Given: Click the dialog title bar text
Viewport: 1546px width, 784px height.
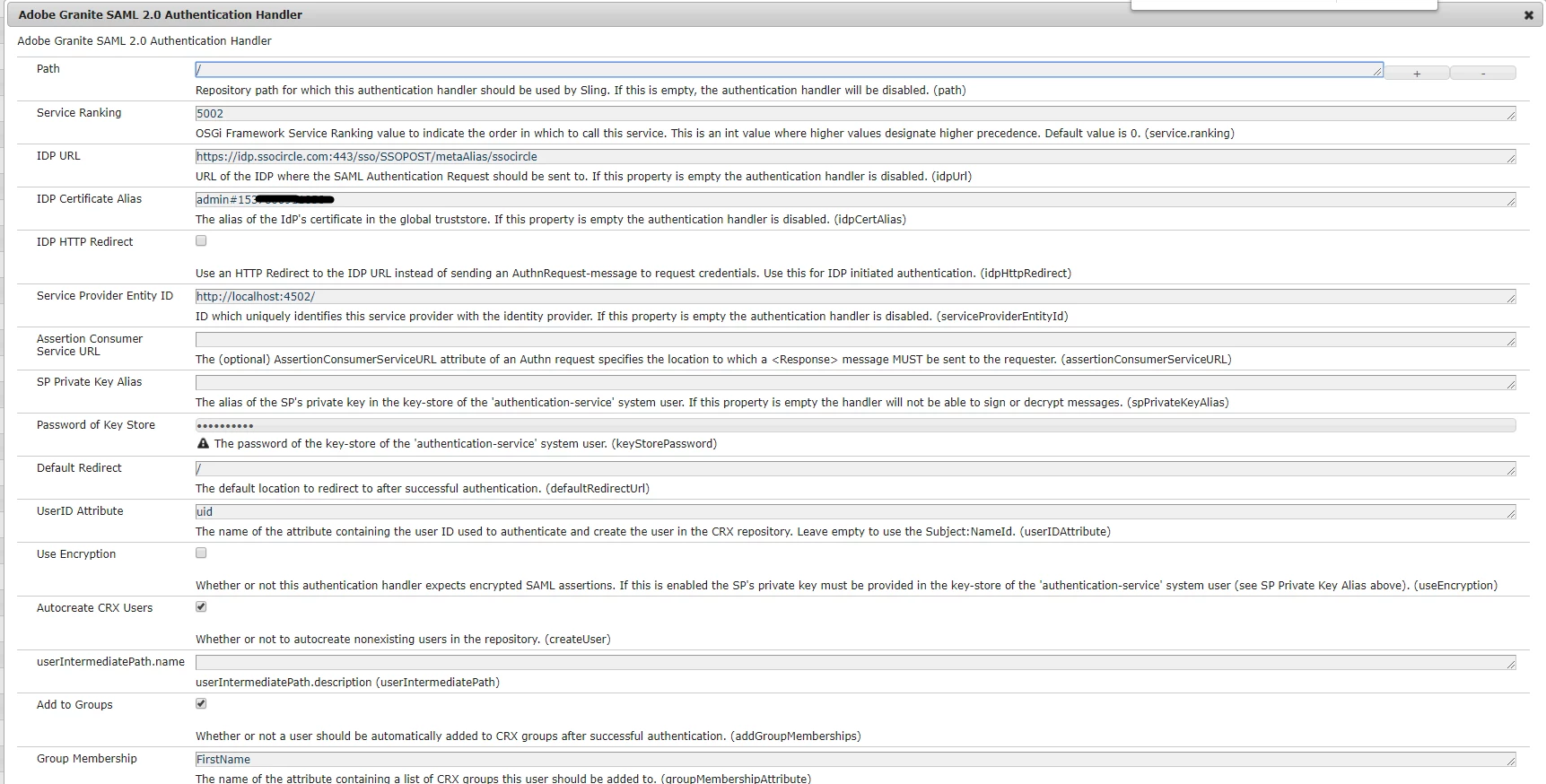Looking at the screenshot, I should click(x=161, y=15).
